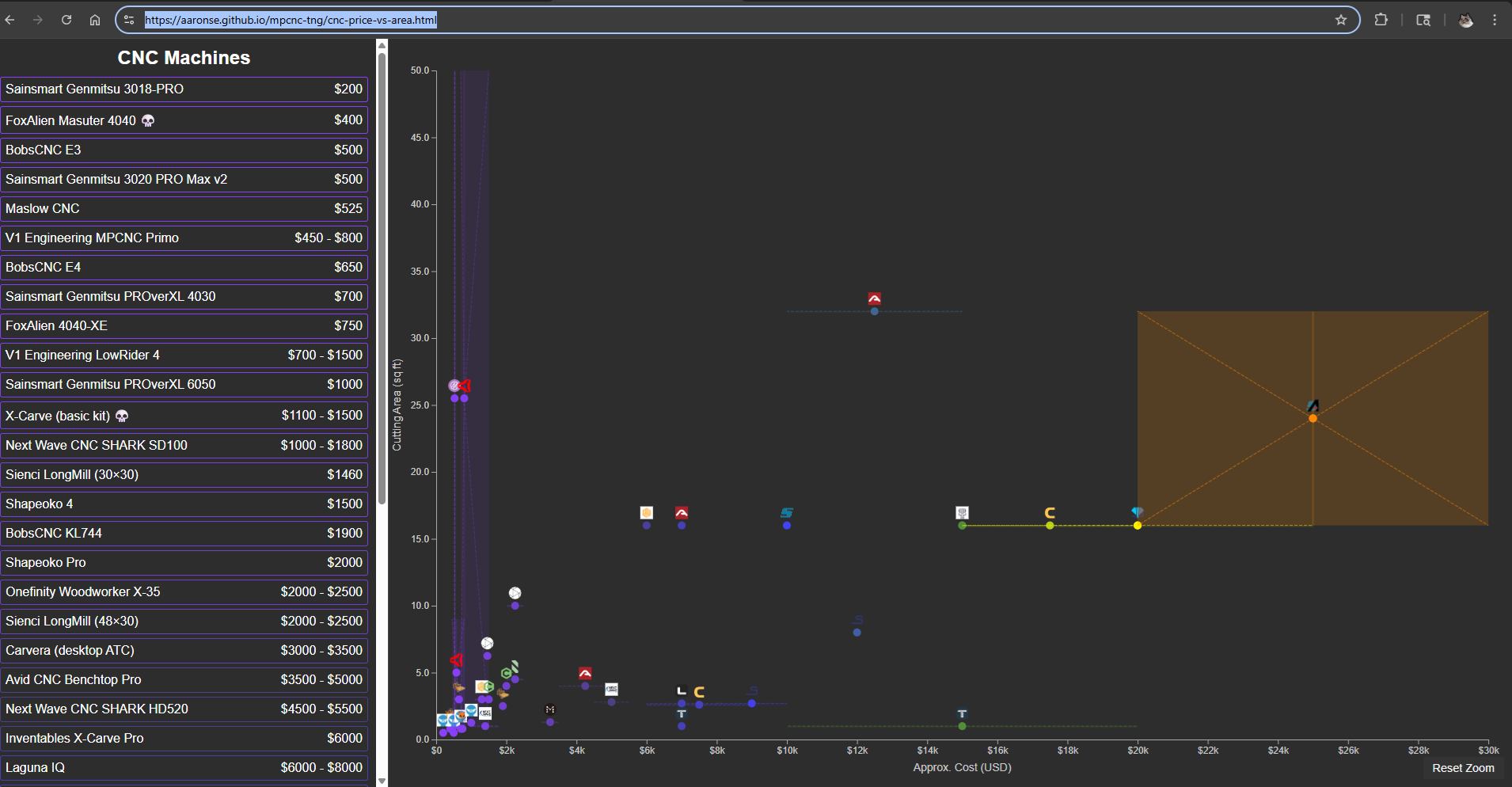The width and height of the screenshot is (1512, 787).
Task: Click the skull icon beside FoxAlien Masuter 4040
Action: [x=148, y=121]
